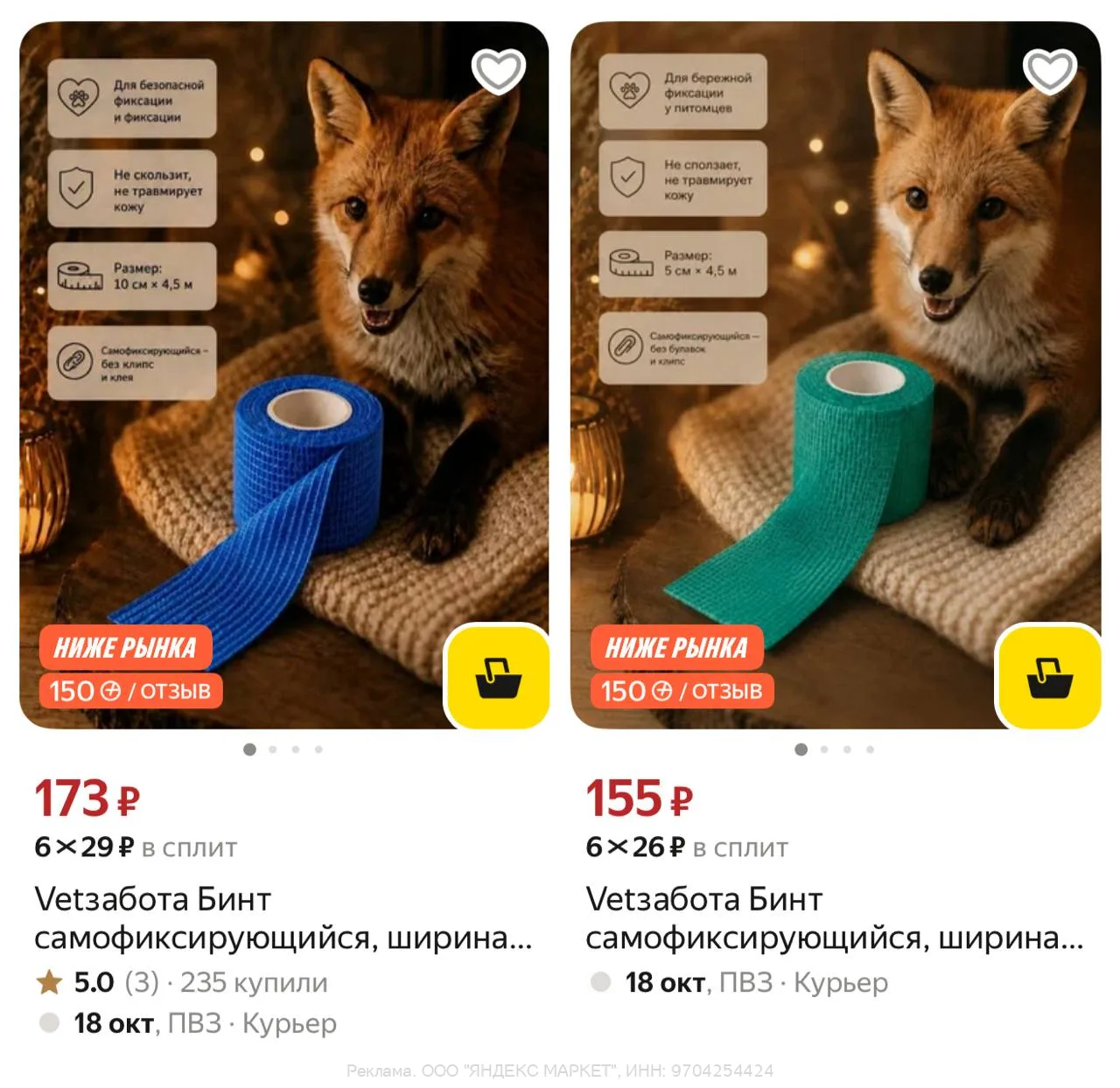The image size is (1120, 1088).
Task: Click the 150 points per review badge on left card
Action: tap(130, 691)
